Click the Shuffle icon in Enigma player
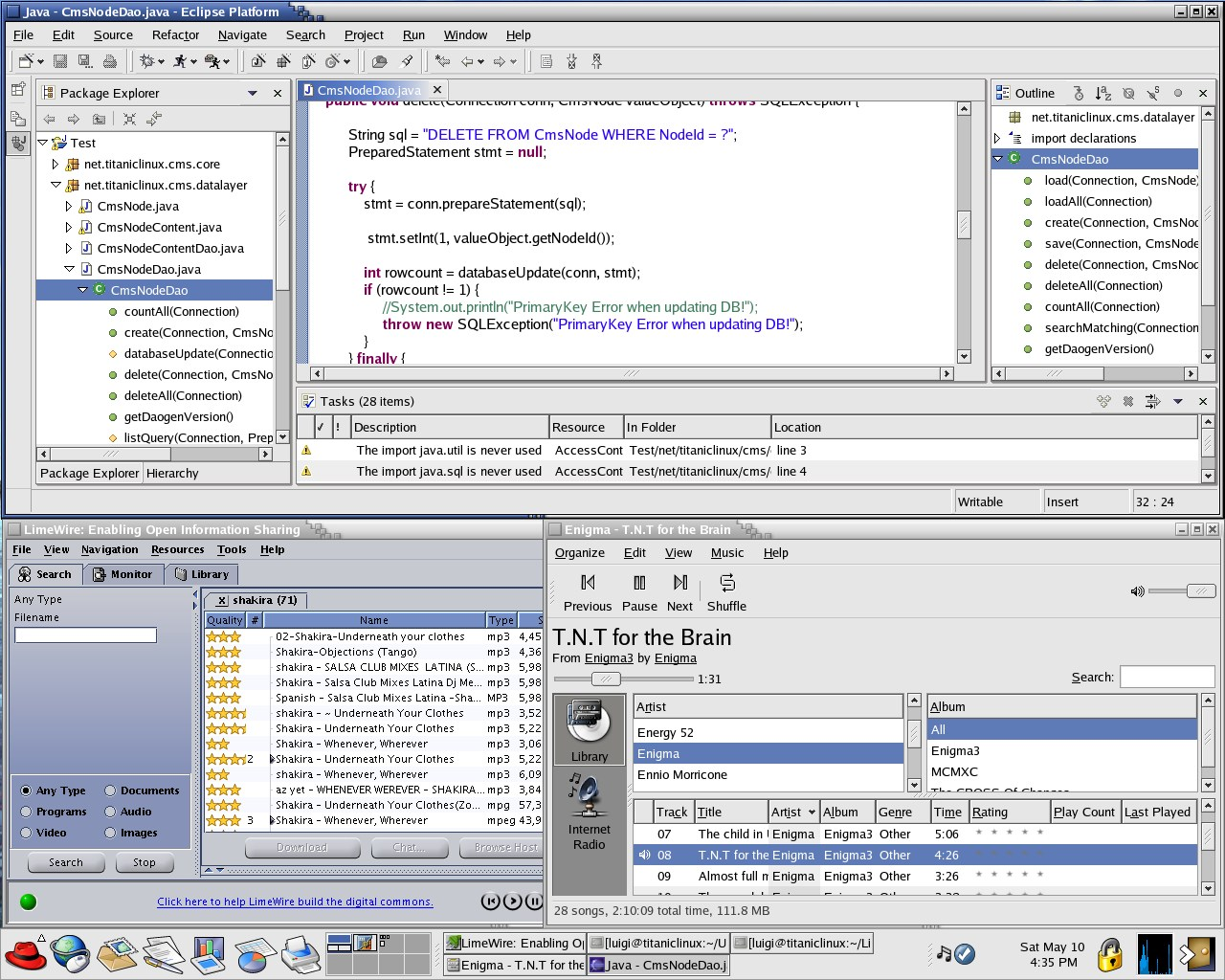 (726, 583)
